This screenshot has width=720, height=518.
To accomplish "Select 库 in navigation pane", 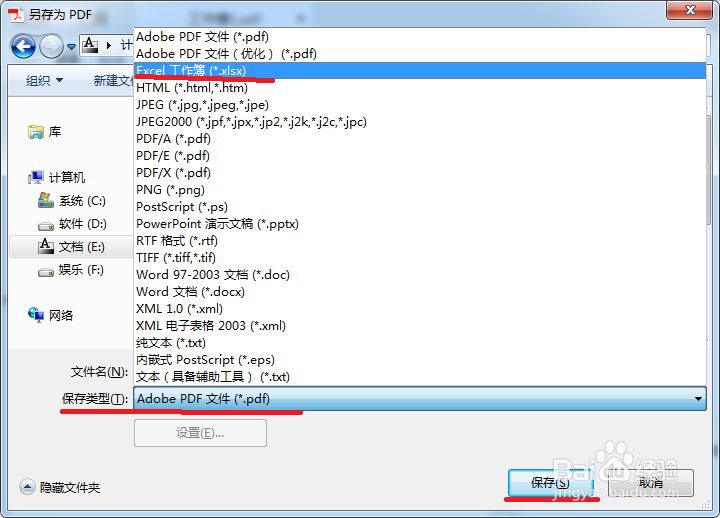I will tap(55, 132).
